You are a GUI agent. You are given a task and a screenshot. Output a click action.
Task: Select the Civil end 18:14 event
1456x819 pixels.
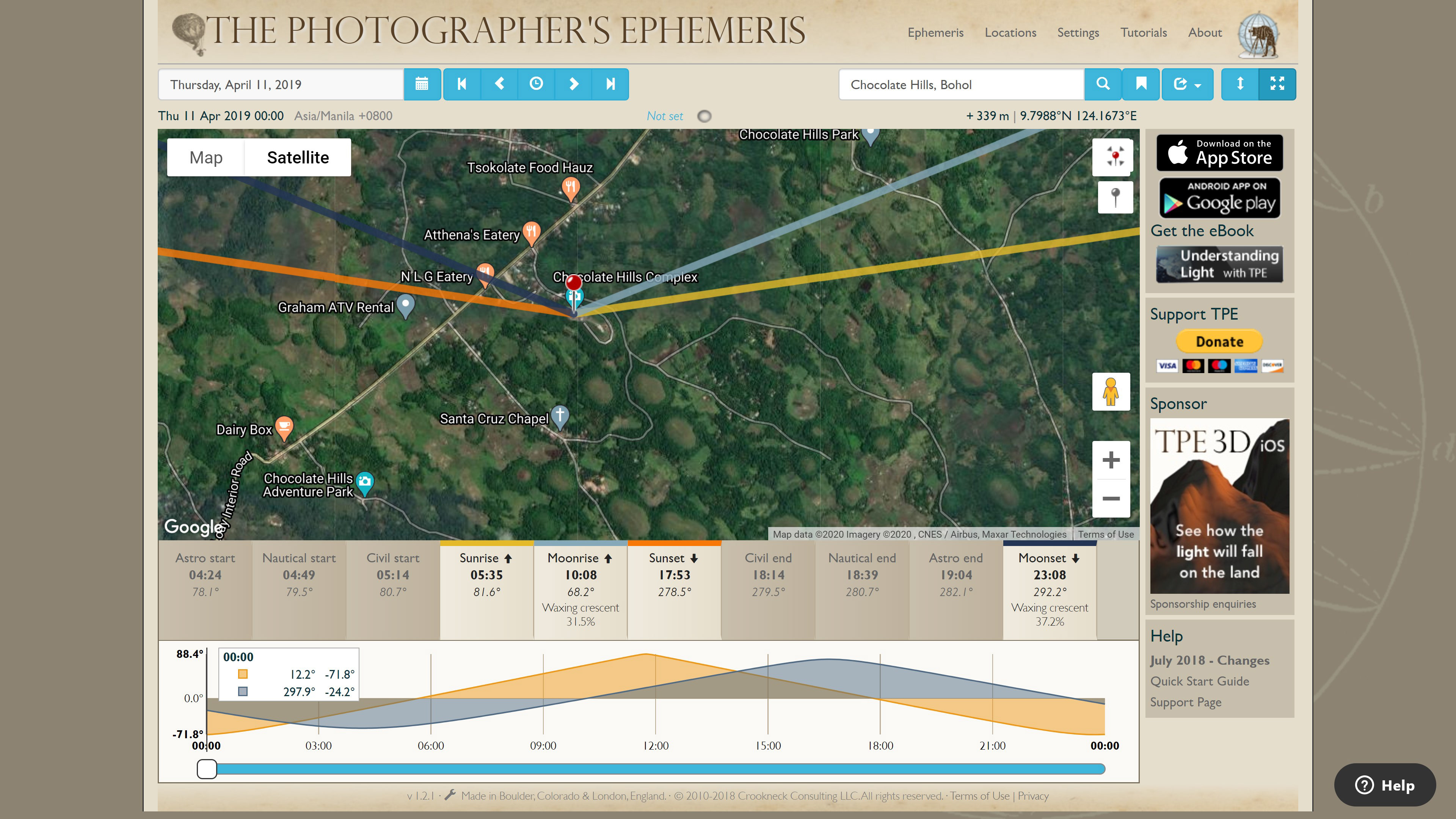coord(768,591)
